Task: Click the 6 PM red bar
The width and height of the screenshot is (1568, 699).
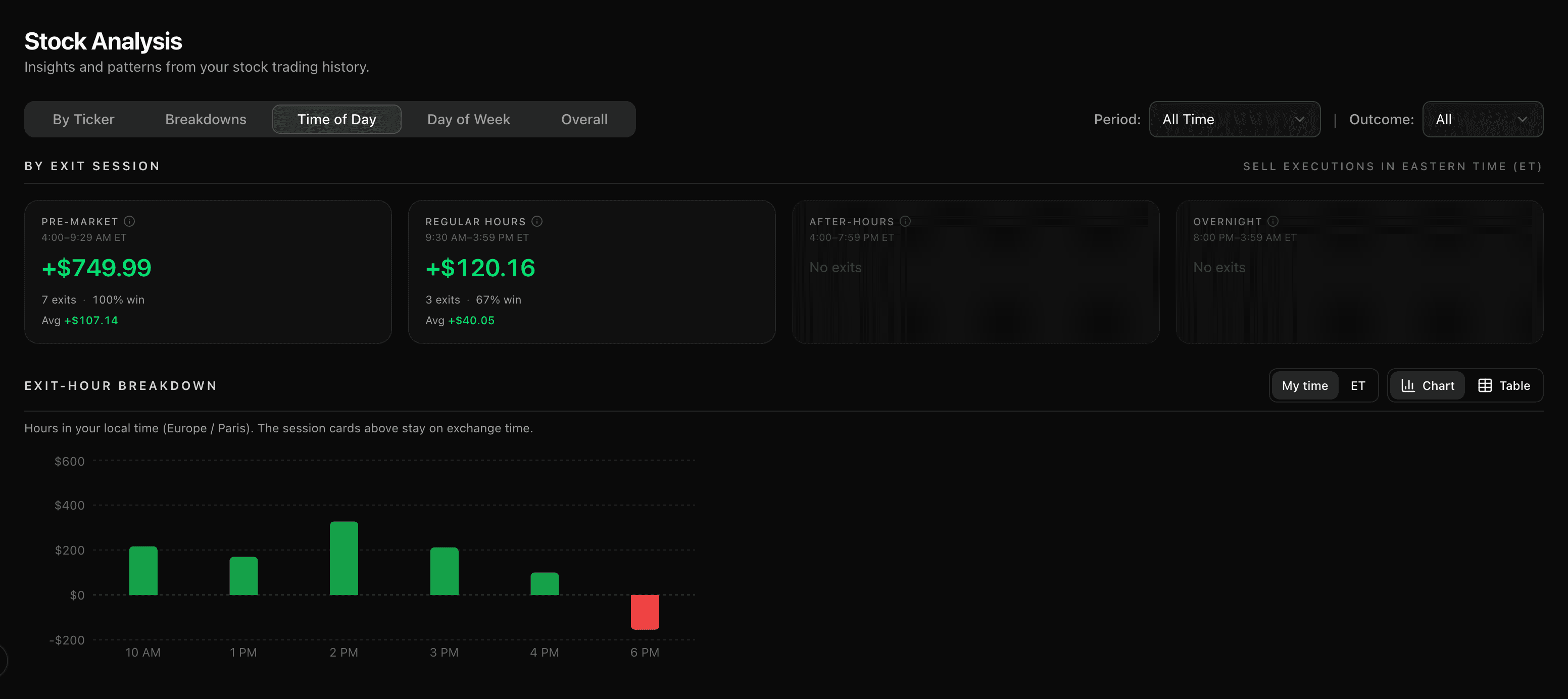Action: [x=645, y=612]
